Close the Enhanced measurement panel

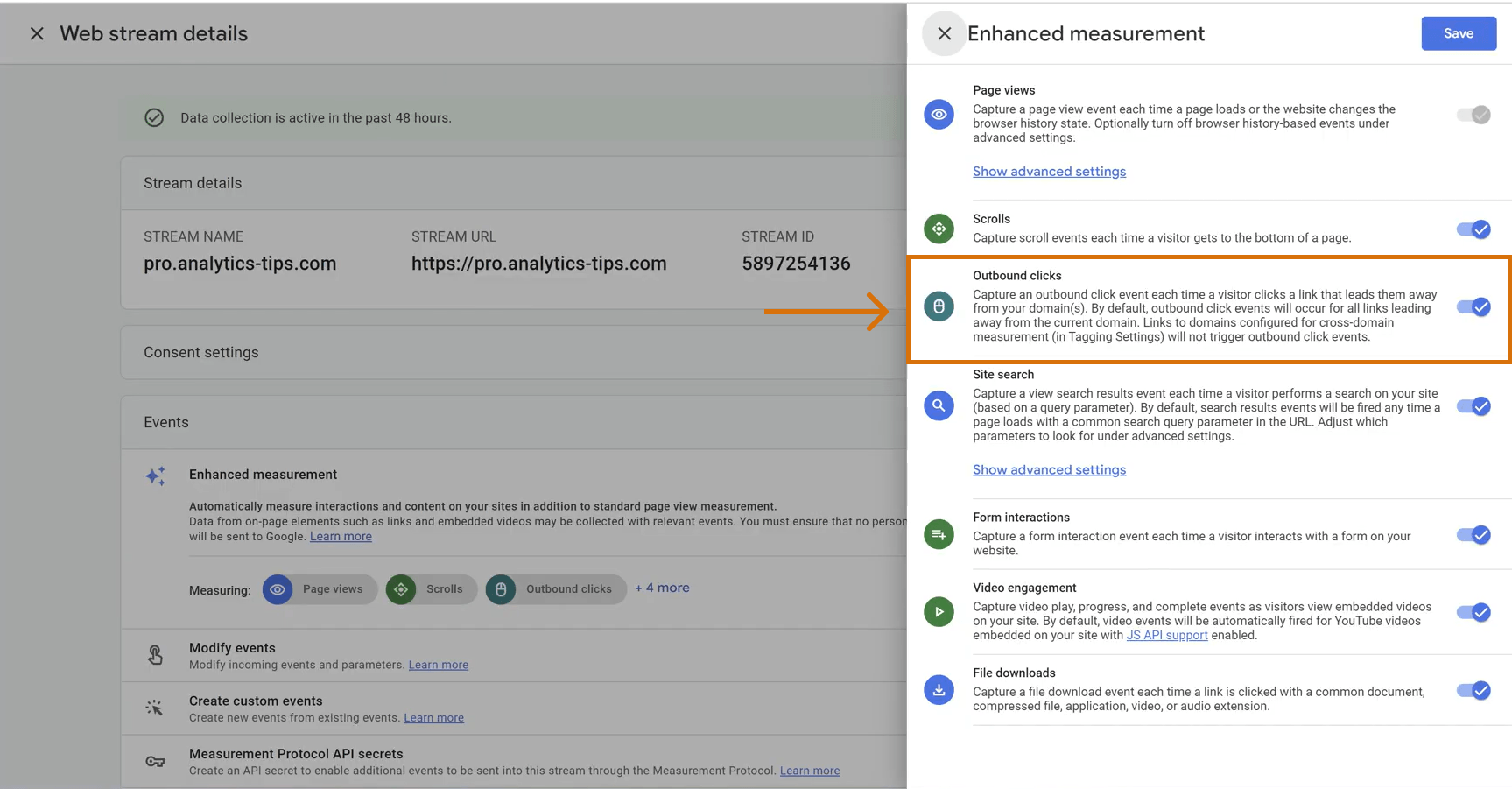[x=944, y=33]
